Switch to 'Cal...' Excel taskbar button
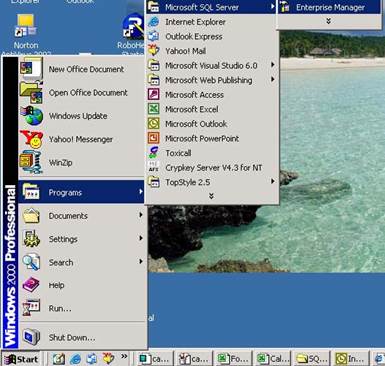Screen dimensions: 385x366 (x=272, y=359)
